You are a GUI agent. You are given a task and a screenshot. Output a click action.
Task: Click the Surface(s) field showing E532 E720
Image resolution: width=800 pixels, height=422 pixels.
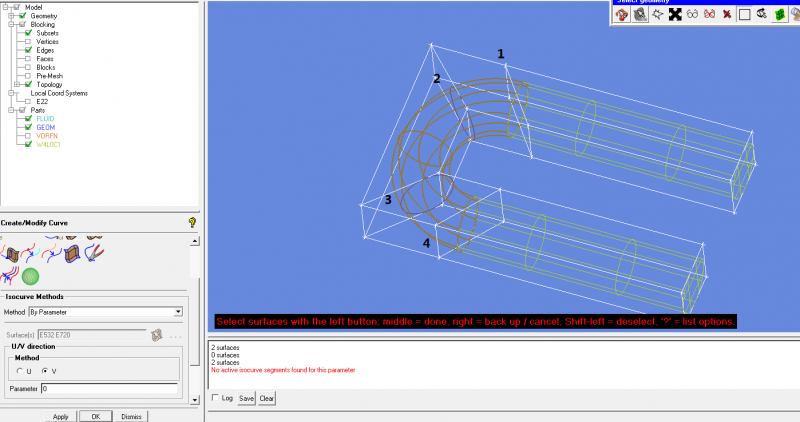(x=92, y=335)
